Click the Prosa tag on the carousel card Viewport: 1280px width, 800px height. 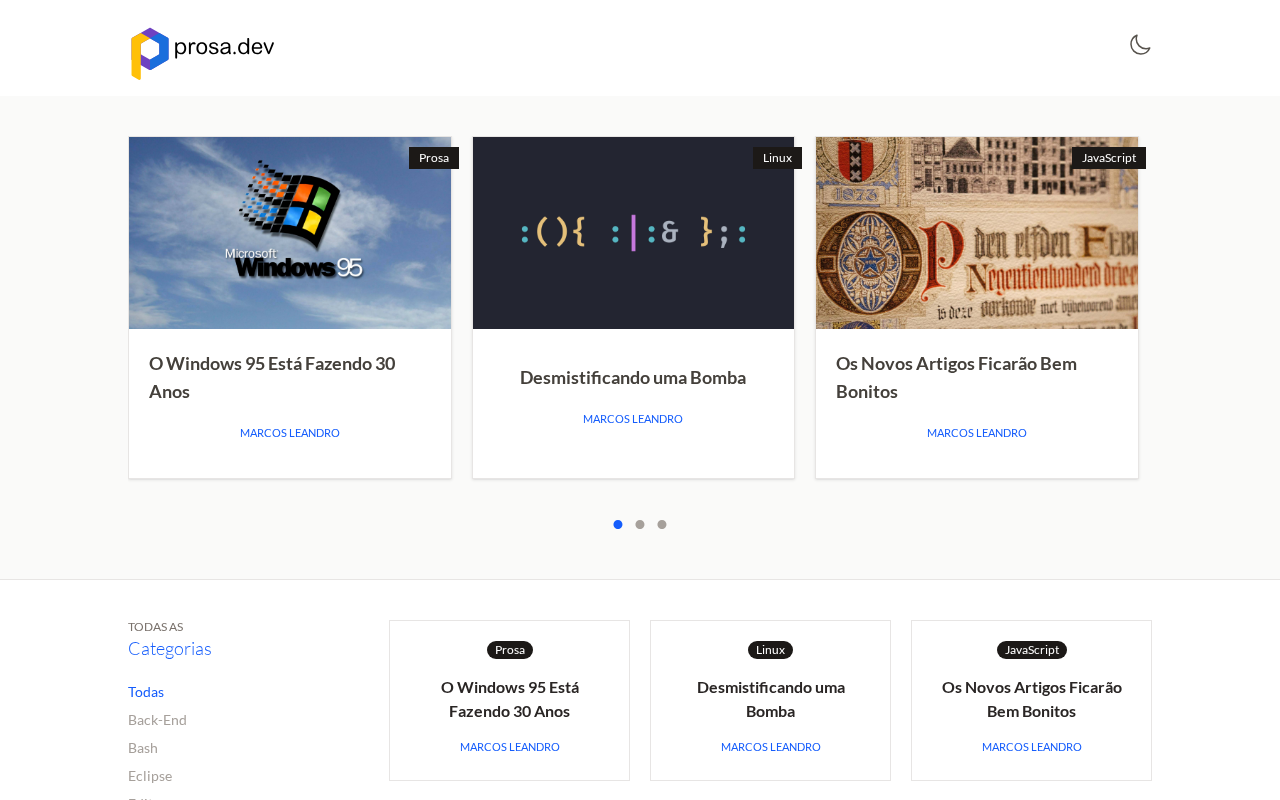434,158
